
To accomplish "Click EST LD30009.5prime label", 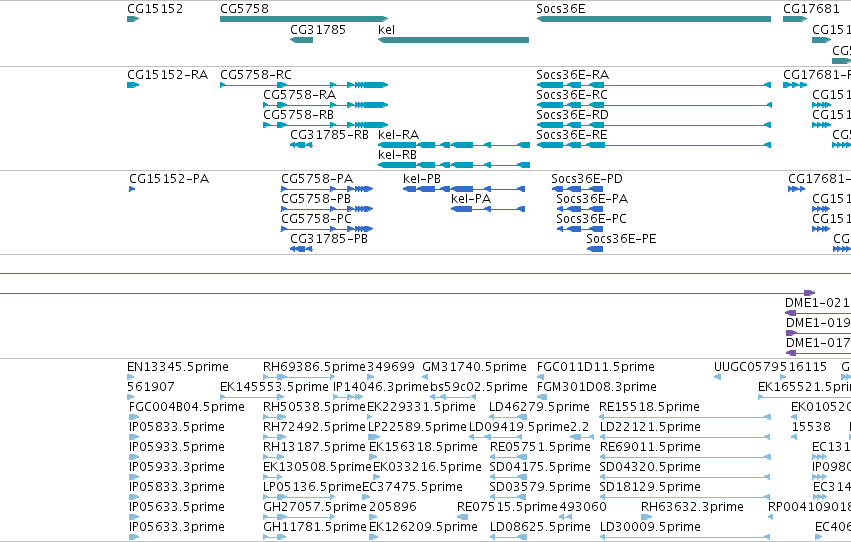I will point(650,528).
